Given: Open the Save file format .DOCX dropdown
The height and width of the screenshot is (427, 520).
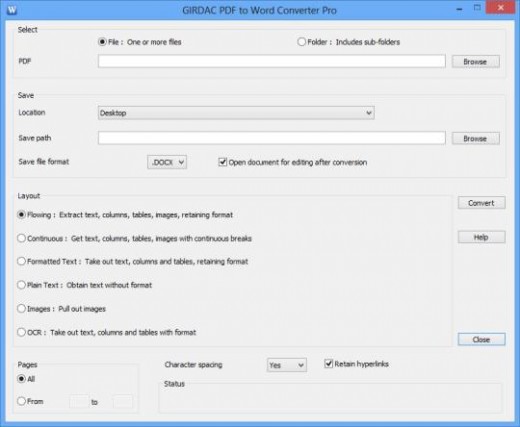Looking at the screenshot, I should click(x=167, y=162).
